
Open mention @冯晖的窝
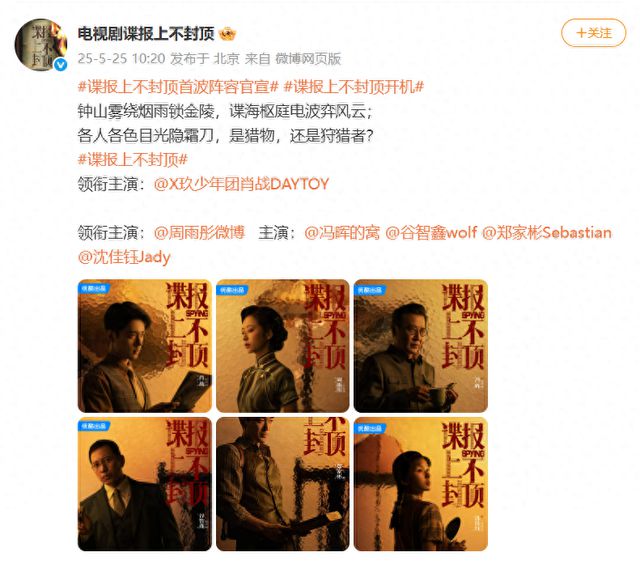point(342,233)
